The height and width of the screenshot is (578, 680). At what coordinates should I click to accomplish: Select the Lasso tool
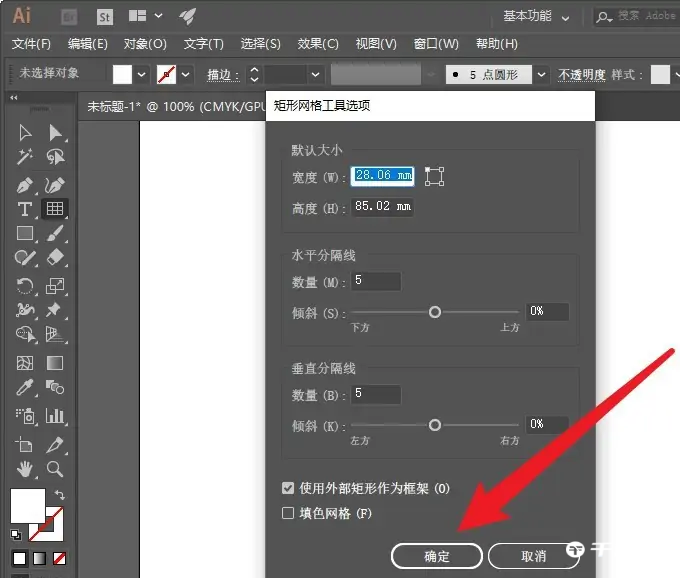pos(55,157)
